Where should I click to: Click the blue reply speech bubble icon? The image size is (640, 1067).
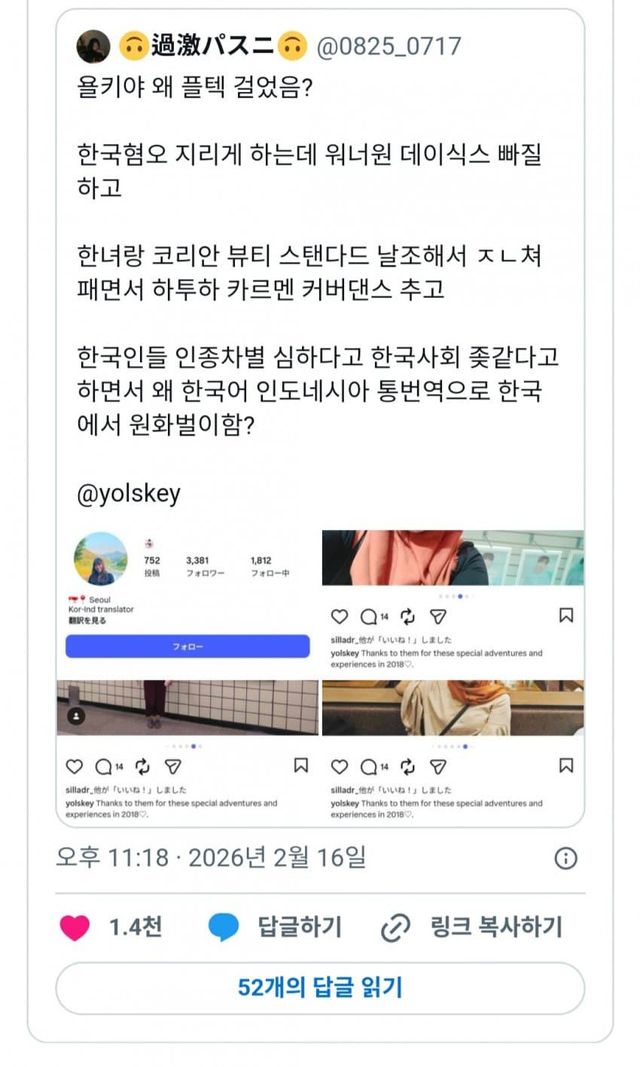(x=223, y=928)
